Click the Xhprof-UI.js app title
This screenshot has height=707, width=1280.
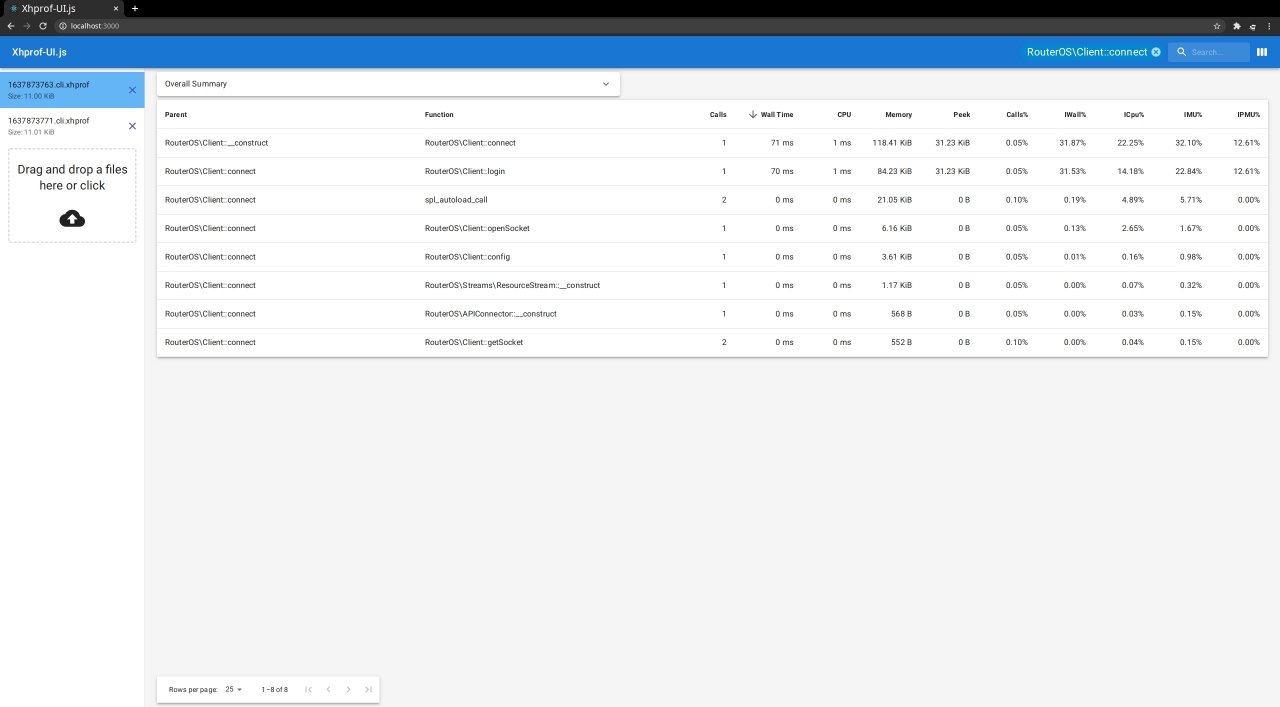[39, 52]
